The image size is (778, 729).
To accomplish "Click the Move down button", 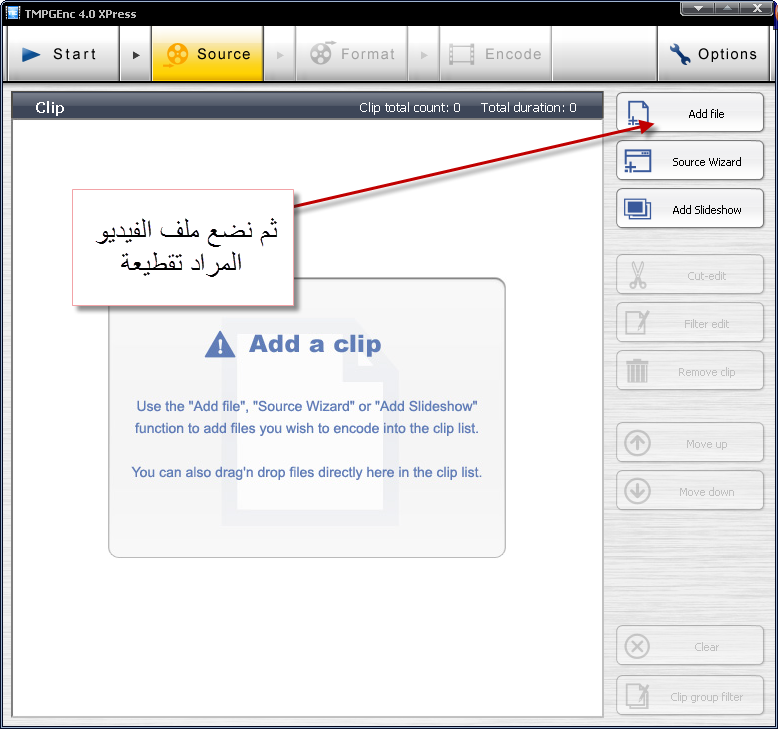I will pyautogui.click(x=690, y=490).
